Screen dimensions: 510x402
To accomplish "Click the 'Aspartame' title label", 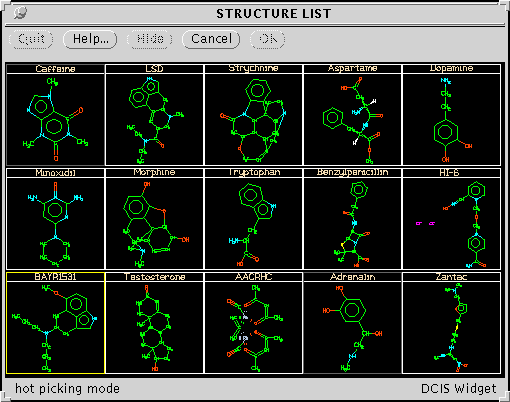I will 352,68.
